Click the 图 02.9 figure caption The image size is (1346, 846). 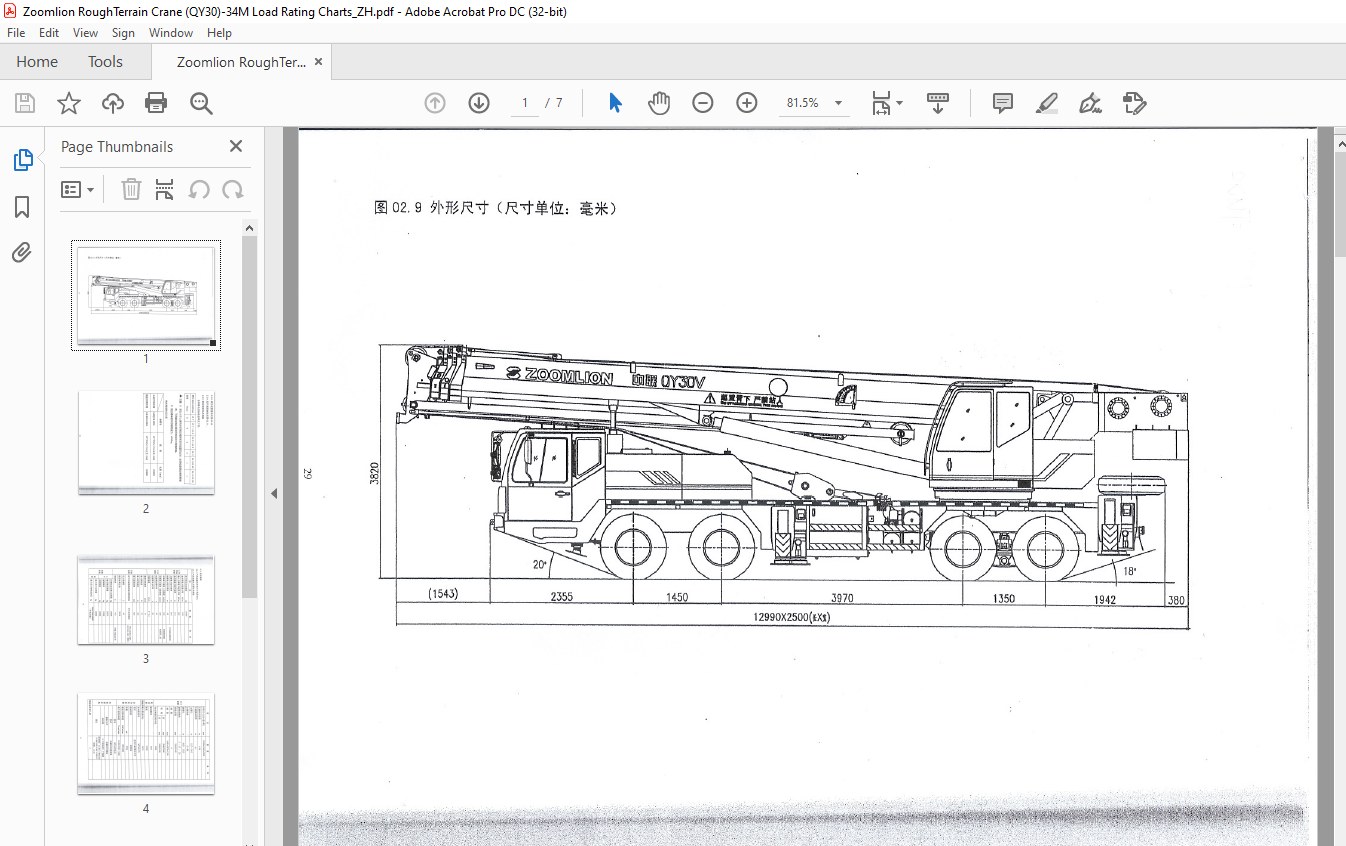click(x=495, y=208)
